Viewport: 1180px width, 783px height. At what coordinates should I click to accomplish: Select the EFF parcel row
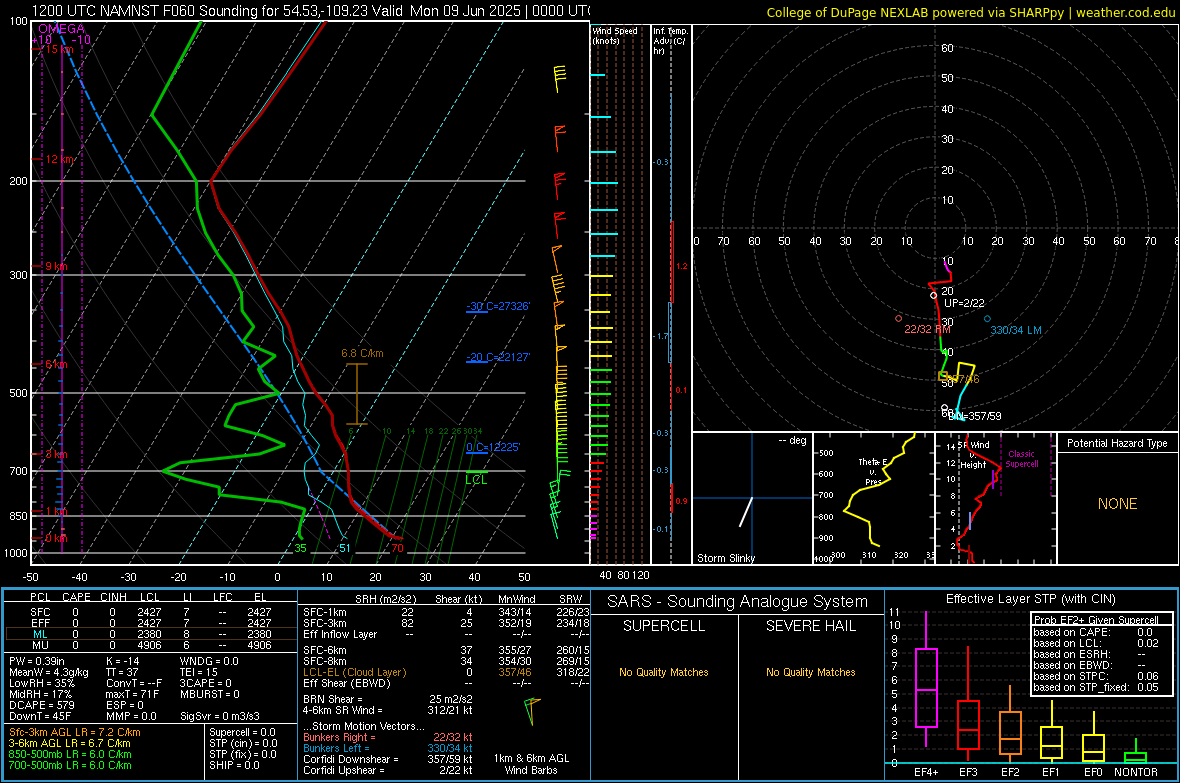tap(151, 623)
